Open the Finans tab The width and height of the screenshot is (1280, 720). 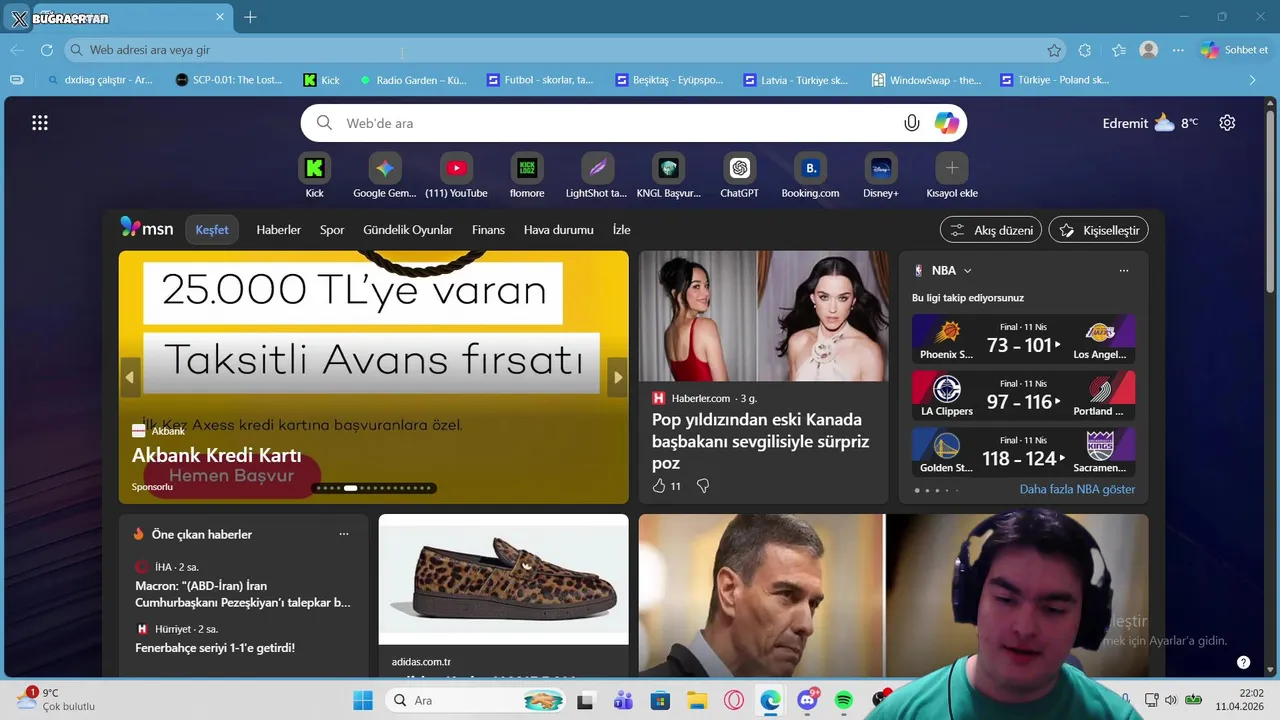(488, 230)
